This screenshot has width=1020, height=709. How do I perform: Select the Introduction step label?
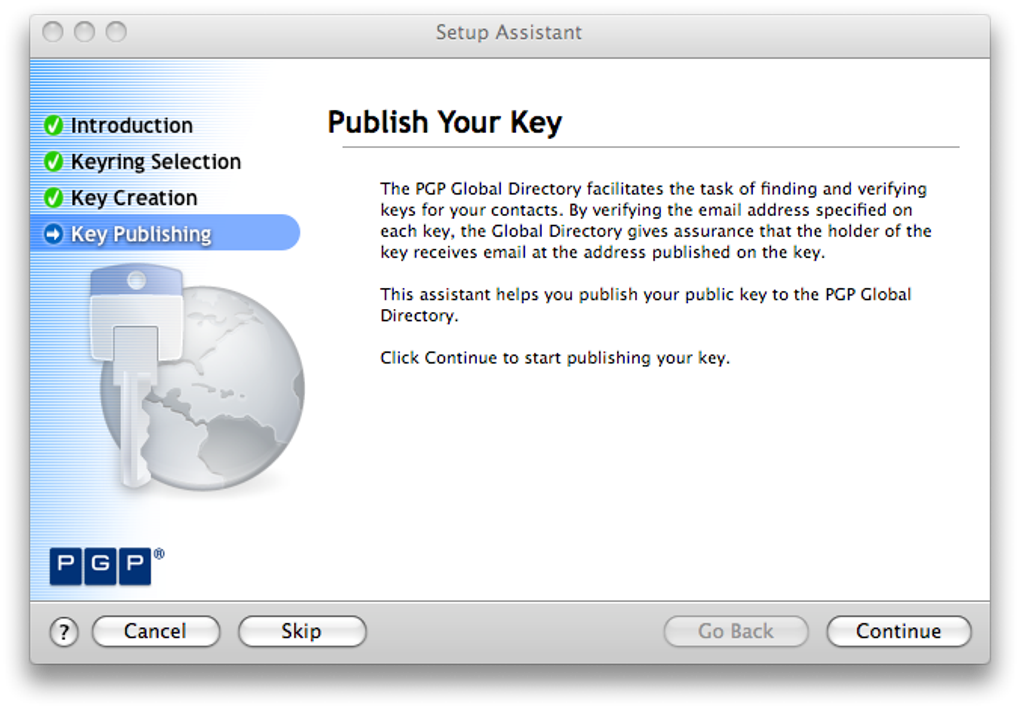tap(131, 126)
